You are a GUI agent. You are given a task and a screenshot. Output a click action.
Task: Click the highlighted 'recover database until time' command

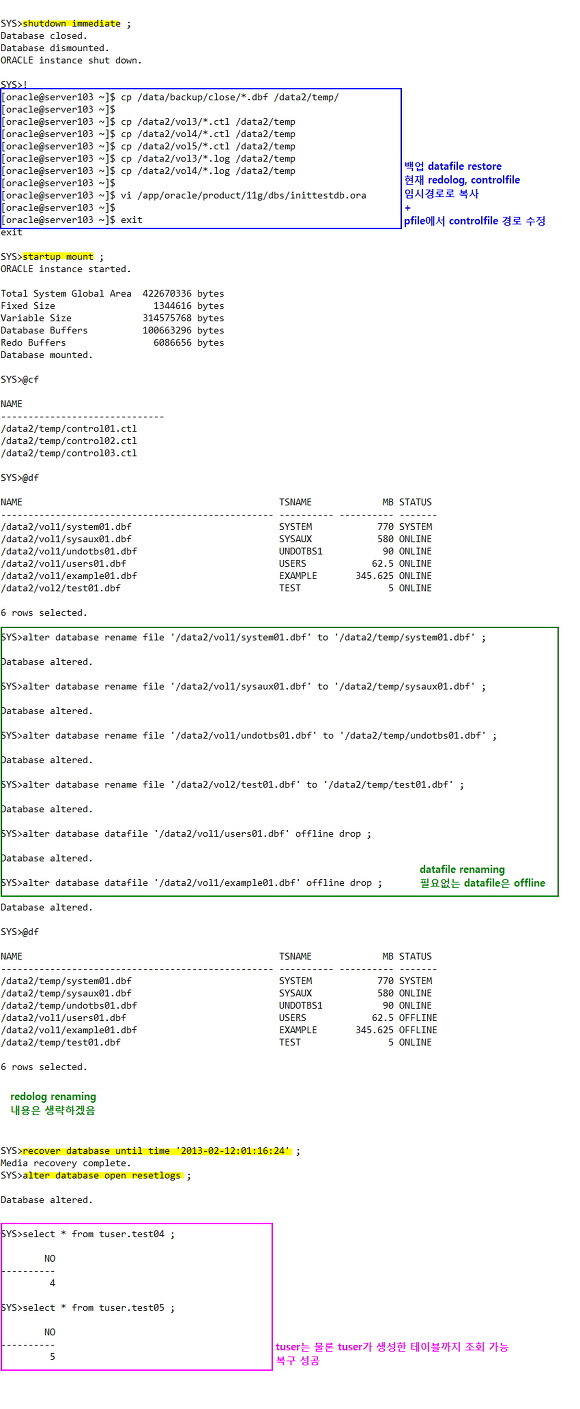(x=159, y=1151)
